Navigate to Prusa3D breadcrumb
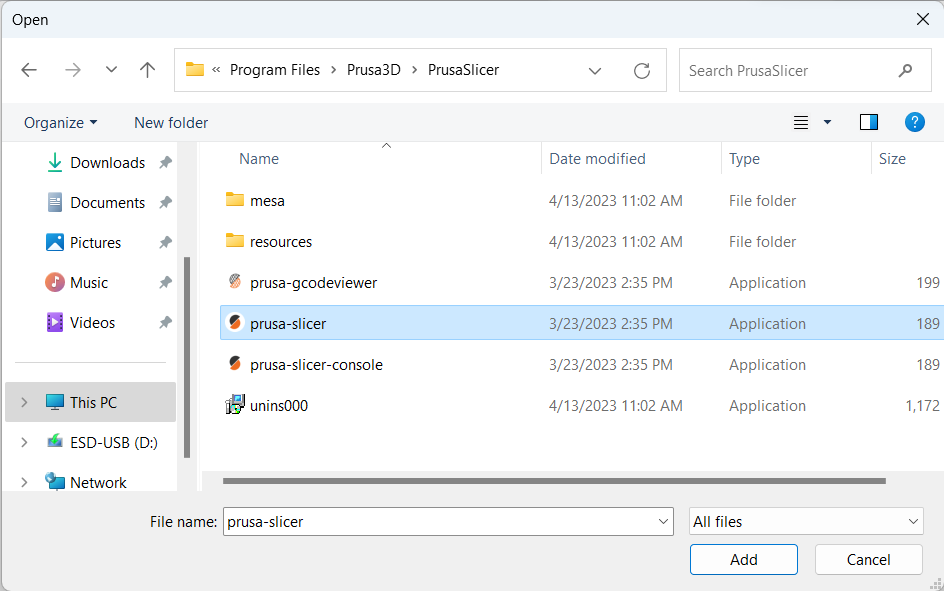 coord(373,70)
